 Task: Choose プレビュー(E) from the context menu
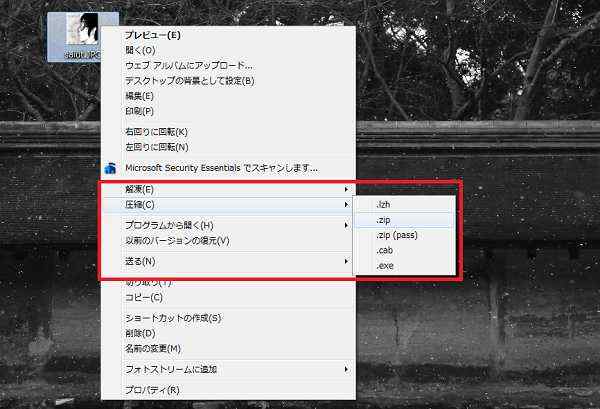(152, 35)
